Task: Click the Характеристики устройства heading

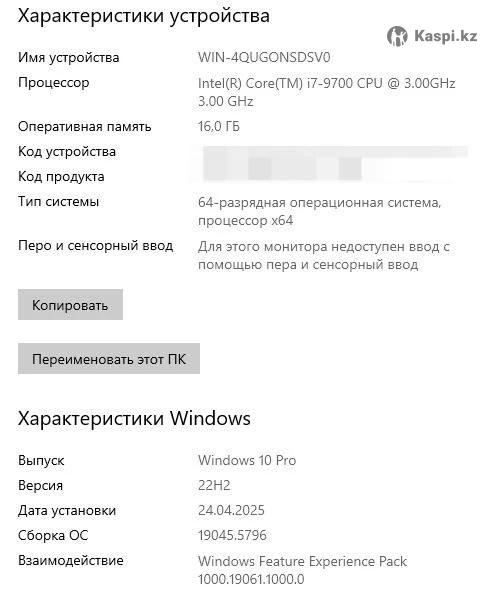Action: tap(144, 16)
